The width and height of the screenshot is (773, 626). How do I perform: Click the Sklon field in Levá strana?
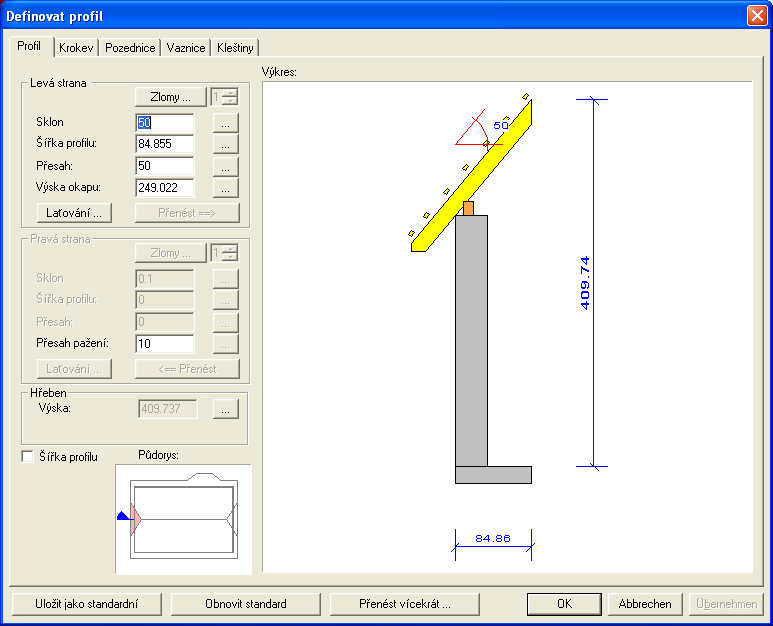pyautogui.click(x=165, y=123)
